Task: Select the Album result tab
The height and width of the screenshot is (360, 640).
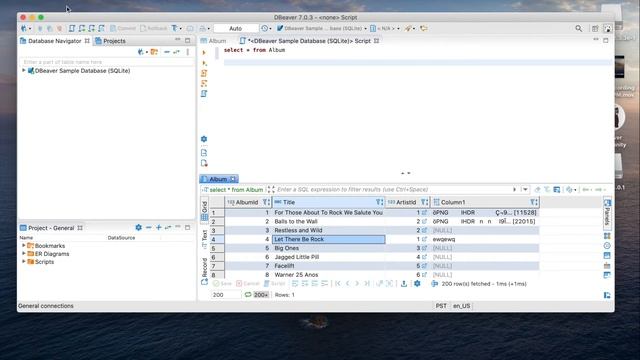Action: [219, 179]
